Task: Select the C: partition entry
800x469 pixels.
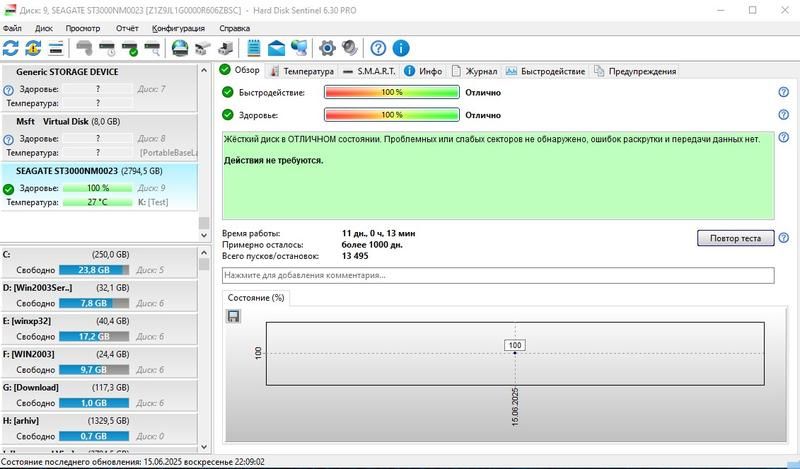Action: point(98,262)
